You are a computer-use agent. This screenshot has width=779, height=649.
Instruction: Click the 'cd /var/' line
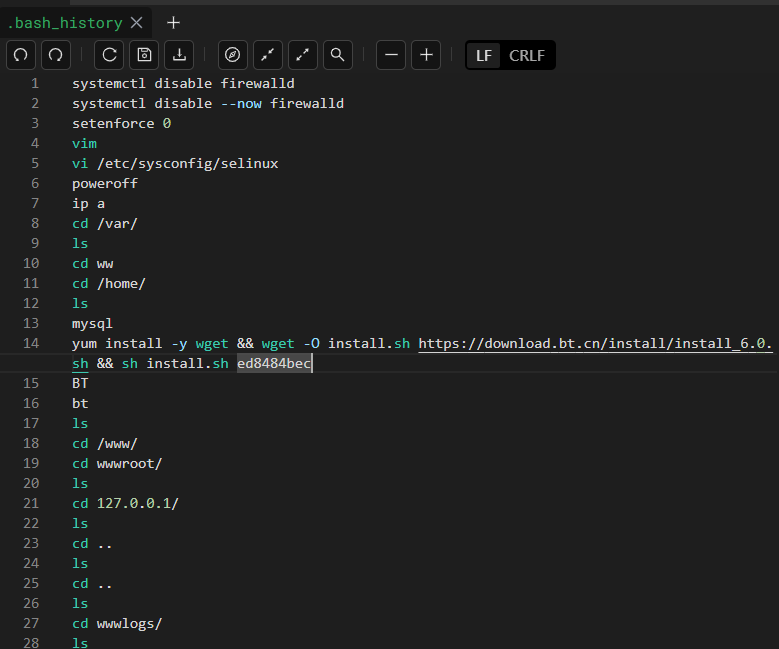click(x=105, y=224)
